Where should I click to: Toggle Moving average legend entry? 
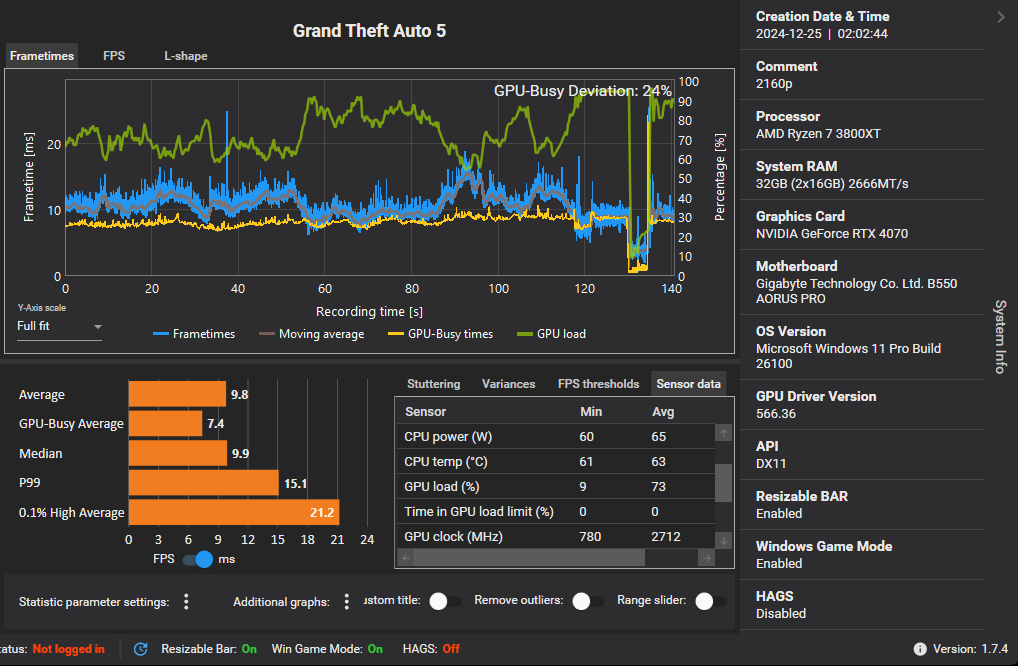312,334
